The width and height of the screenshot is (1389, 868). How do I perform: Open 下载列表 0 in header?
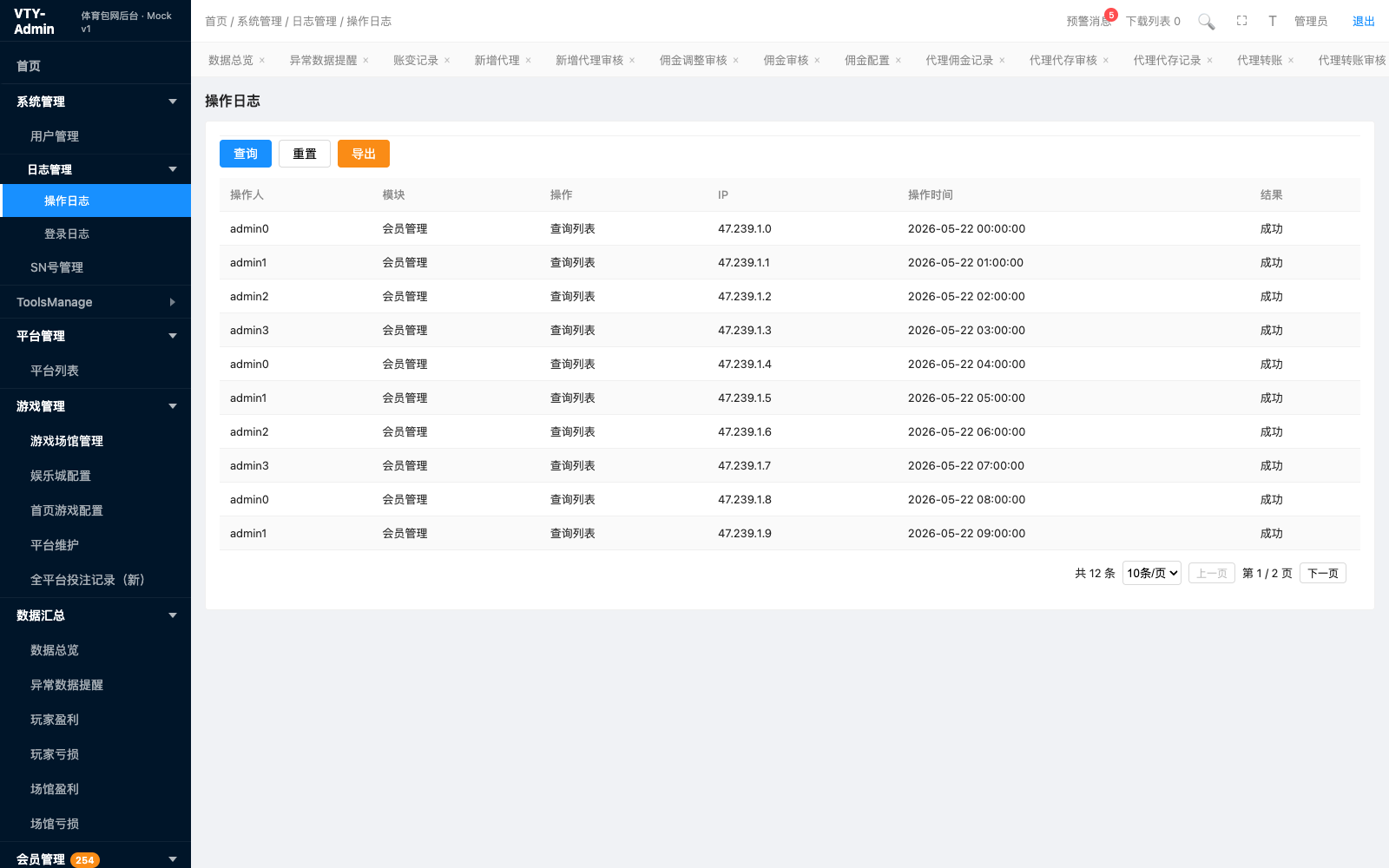pyautogui.click(x=1153, y=21)
